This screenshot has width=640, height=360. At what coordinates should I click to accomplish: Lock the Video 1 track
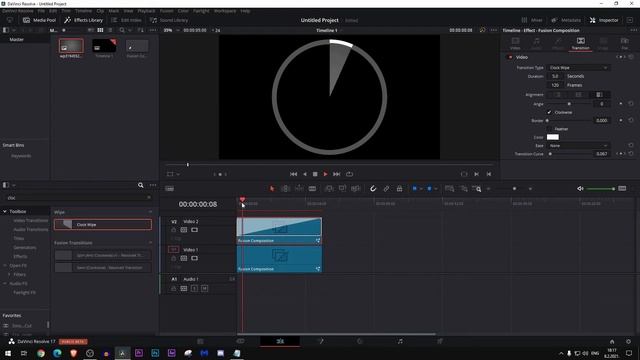pyautogui.click(x=173, y=258)
